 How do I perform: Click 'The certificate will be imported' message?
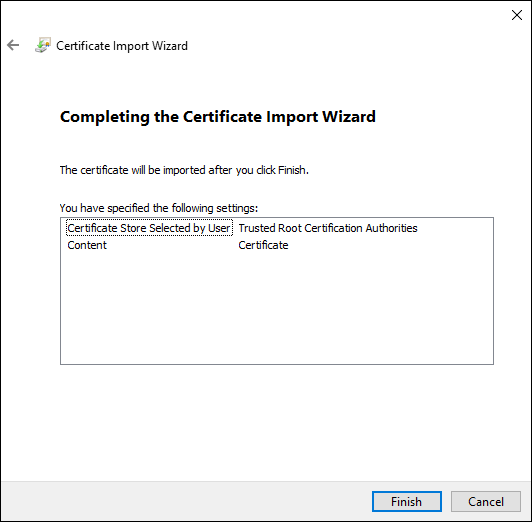pos(184,170)
